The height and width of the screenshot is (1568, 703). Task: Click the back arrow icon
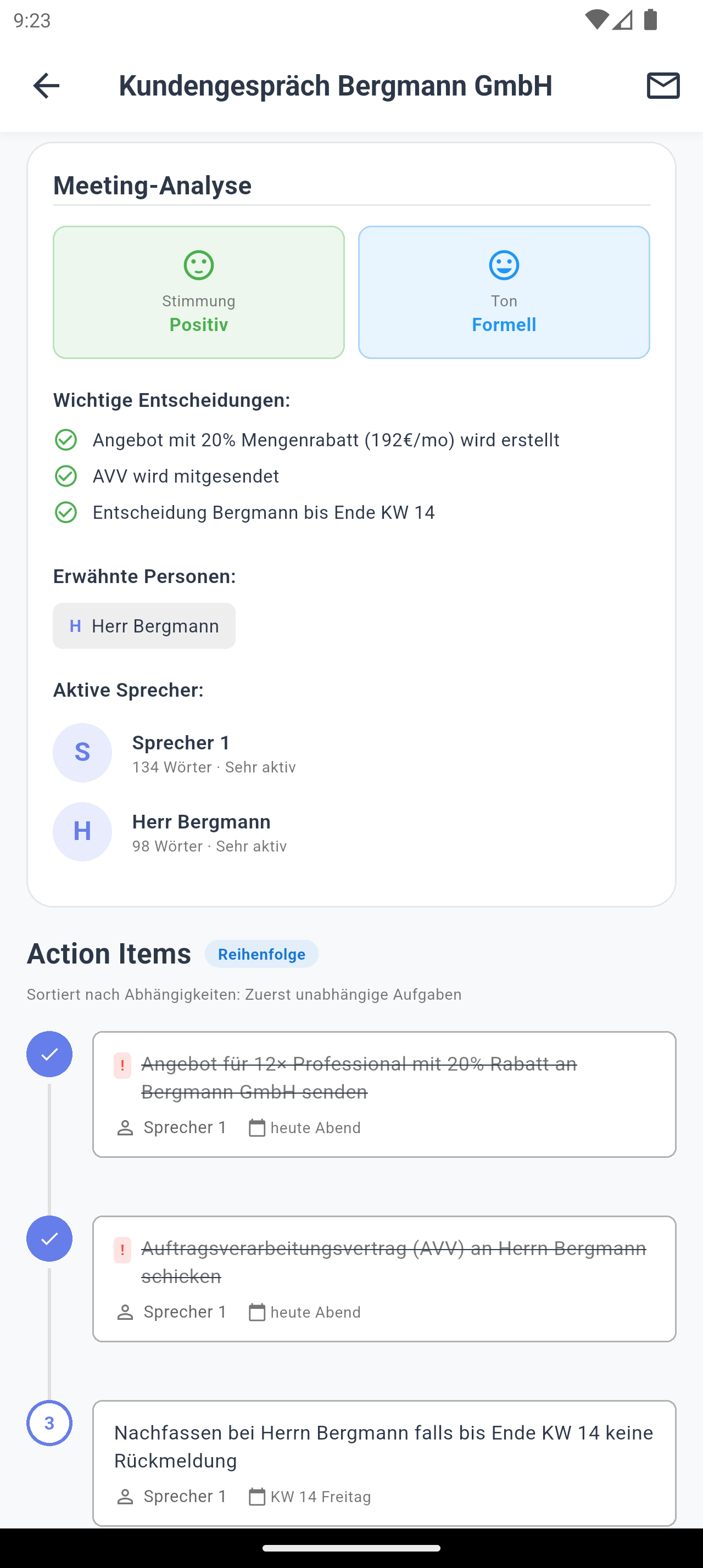point(44,86)
